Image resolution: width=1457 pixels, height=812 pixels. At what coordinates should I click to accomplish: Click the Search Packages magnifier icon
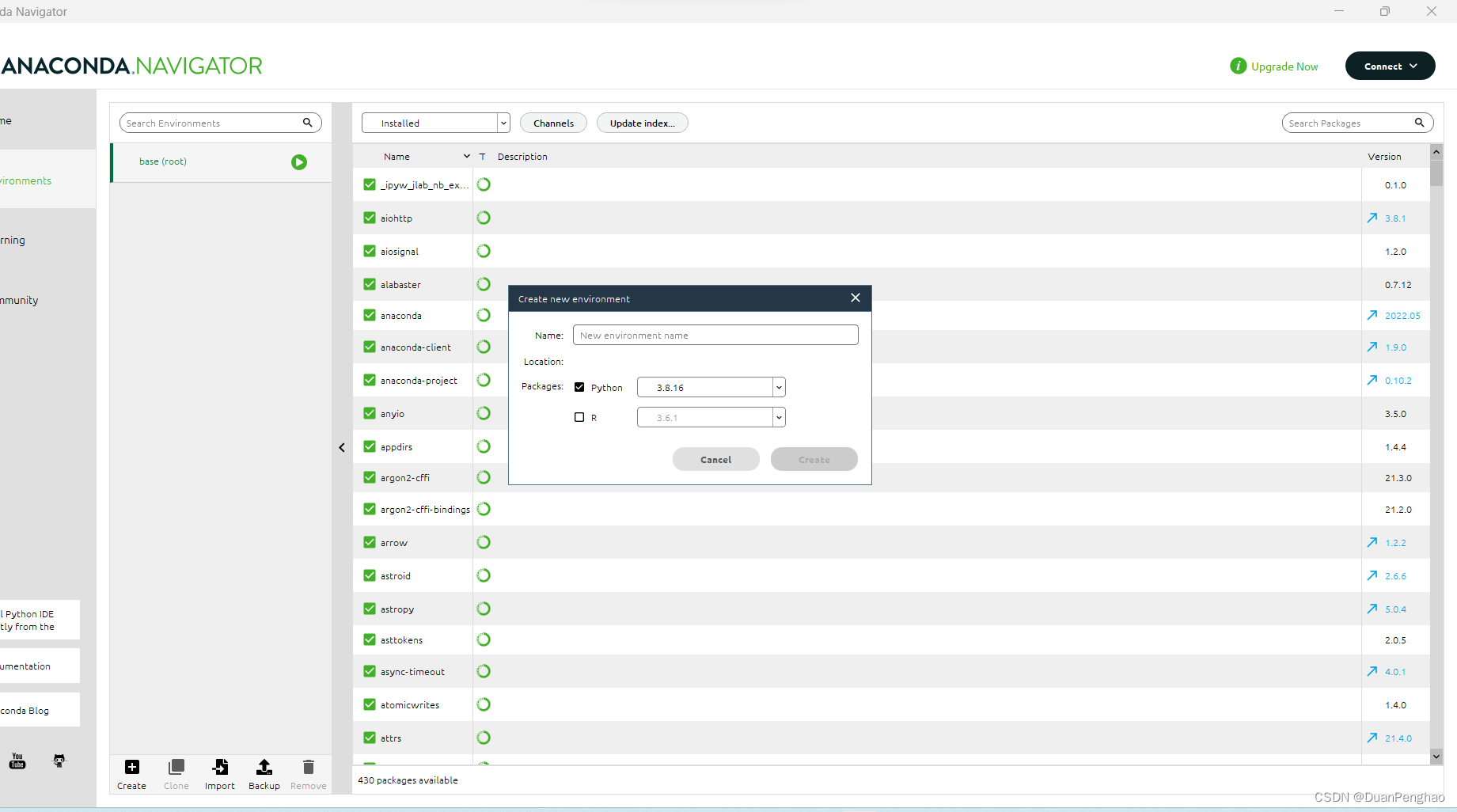pos(1420,123)
